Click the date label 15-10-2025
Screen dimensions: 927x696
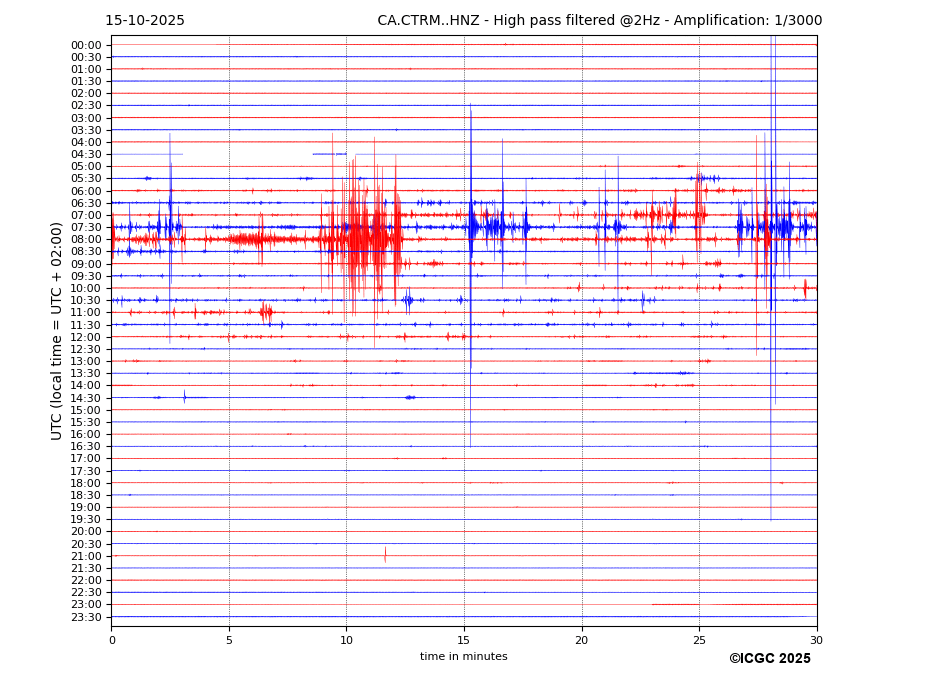click(145, 21)
